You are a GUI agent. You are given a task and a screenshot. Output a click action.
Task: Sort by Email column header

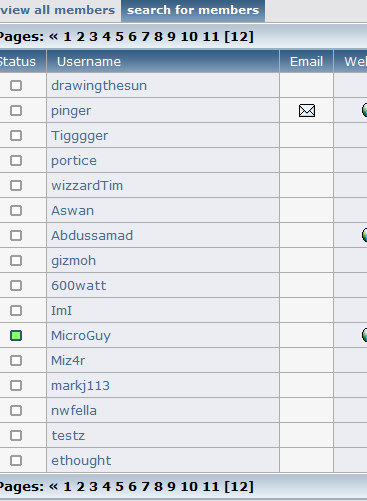[306, 62]
